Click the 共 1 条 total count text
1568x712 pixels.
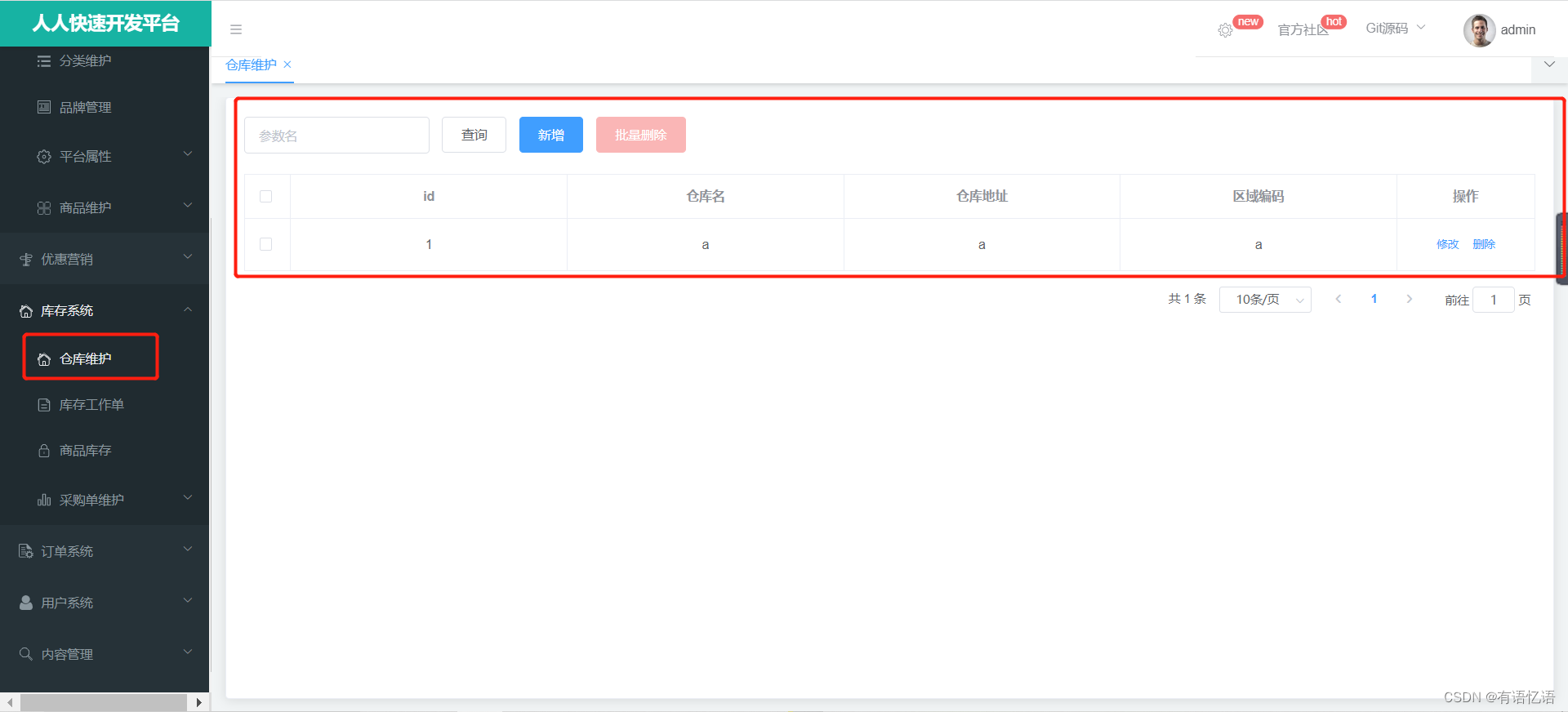tap(1187, 299)
